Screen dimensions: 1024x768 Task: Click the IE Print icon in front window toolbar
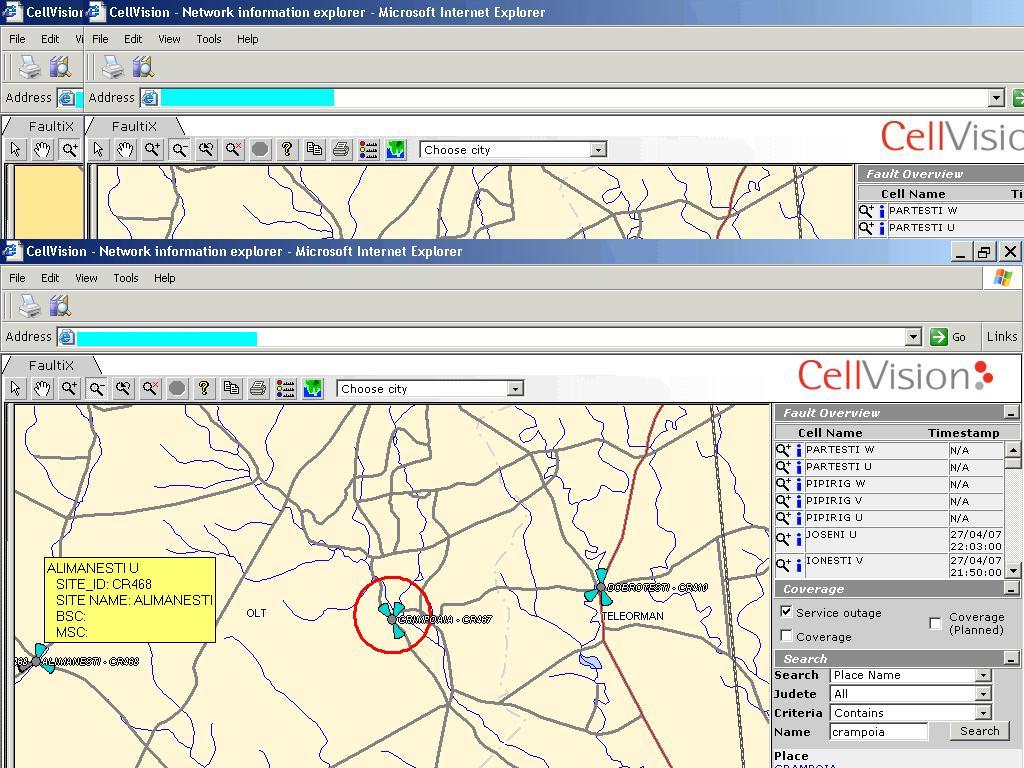29,306
